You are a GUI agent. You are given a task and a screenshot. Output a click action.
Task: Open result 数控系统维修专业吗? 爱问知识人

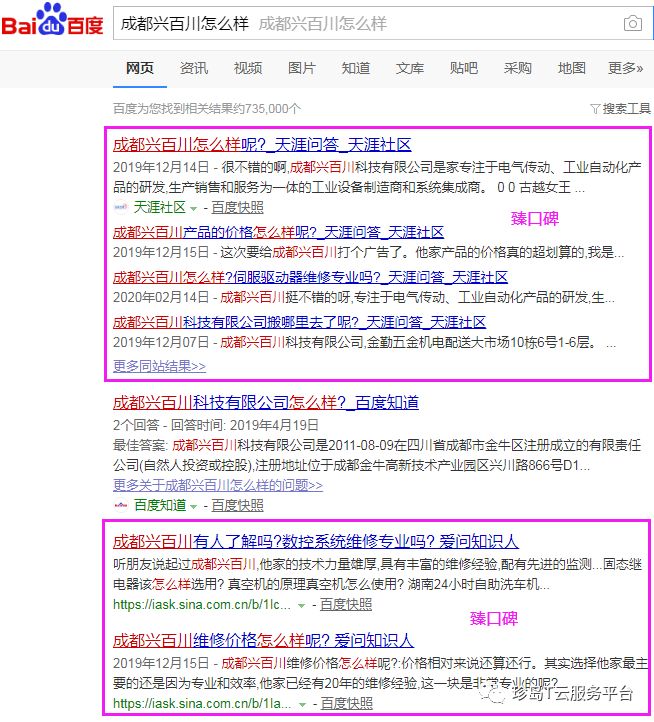(316, 542)
